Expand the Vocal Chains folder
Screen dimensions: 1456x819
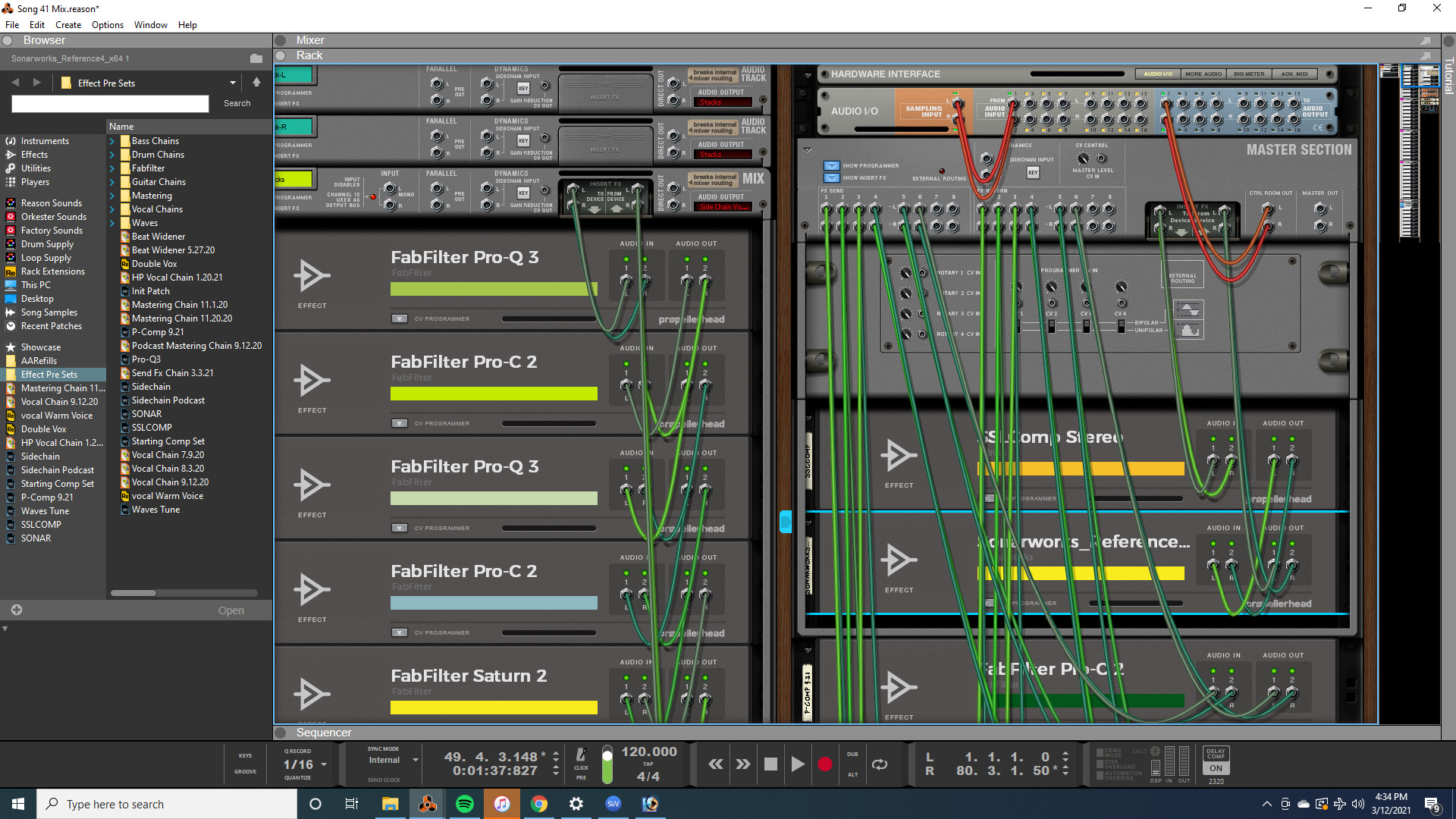point(112,209)
